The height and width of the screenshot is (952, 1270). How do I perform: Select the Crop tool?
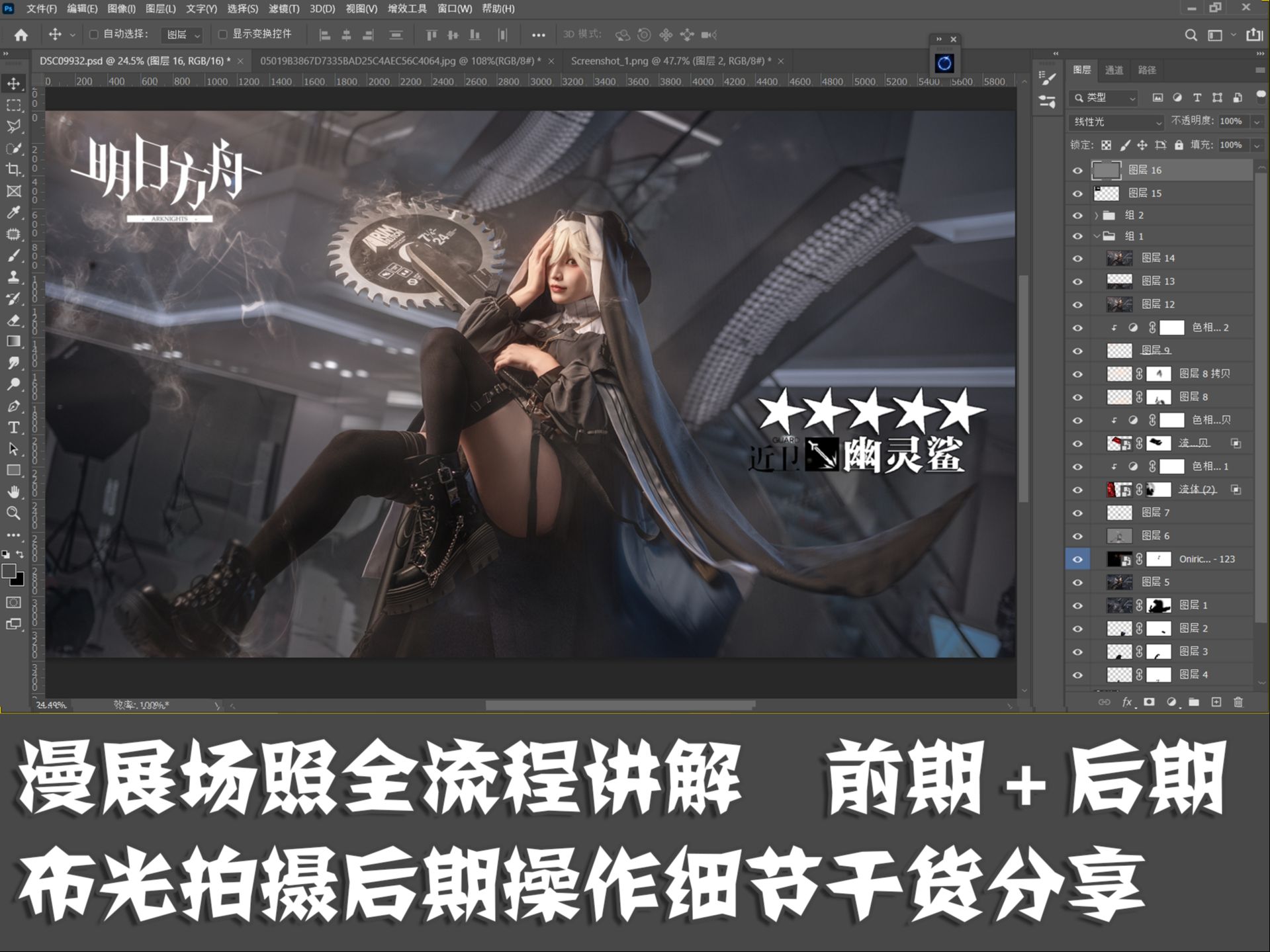pyautogui.click(x=13, y=169)
